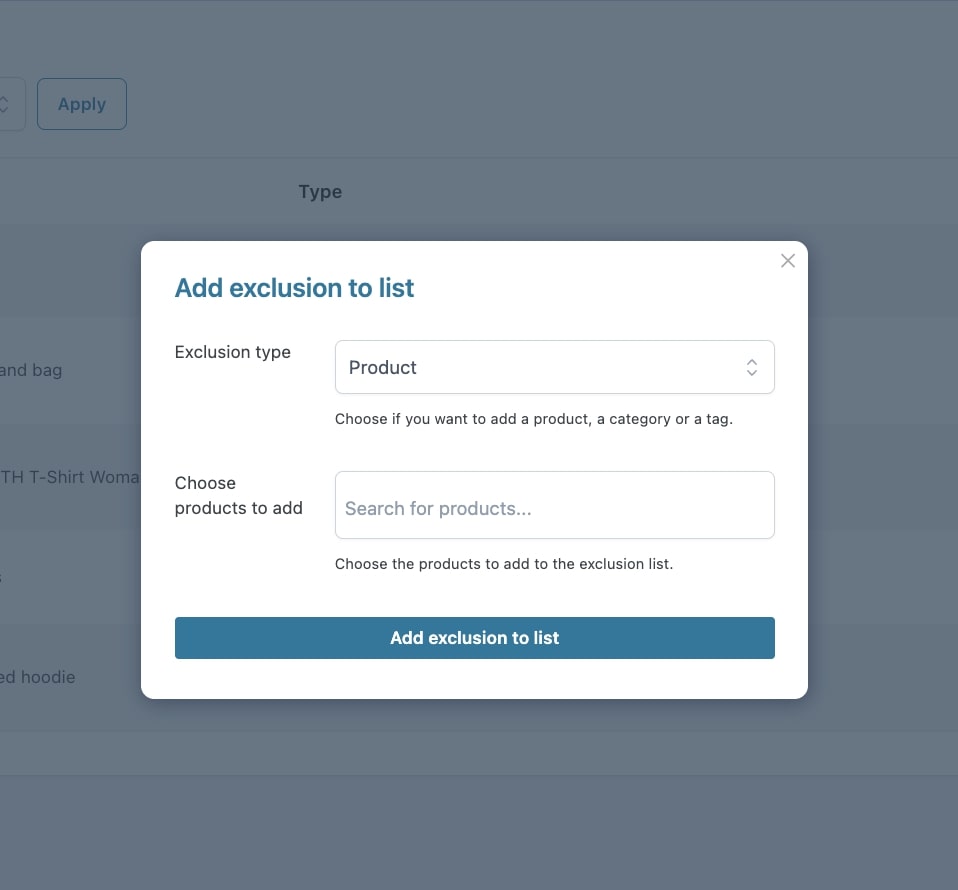
Task: Close the Add exclusion dialog with X
Action: tap(788, 261)
